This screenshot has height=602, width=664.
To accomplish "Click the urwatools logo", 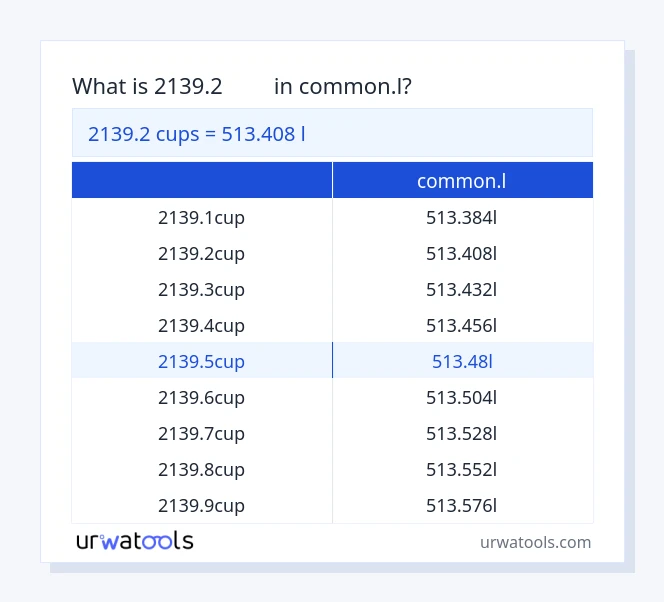I will point(135,541).
